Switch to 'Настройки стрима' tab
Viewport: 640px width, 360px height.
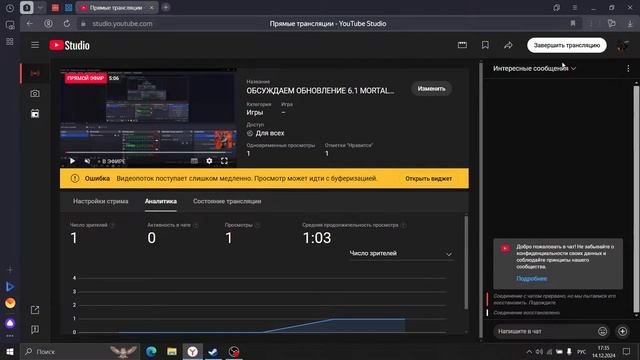point(100,201)
